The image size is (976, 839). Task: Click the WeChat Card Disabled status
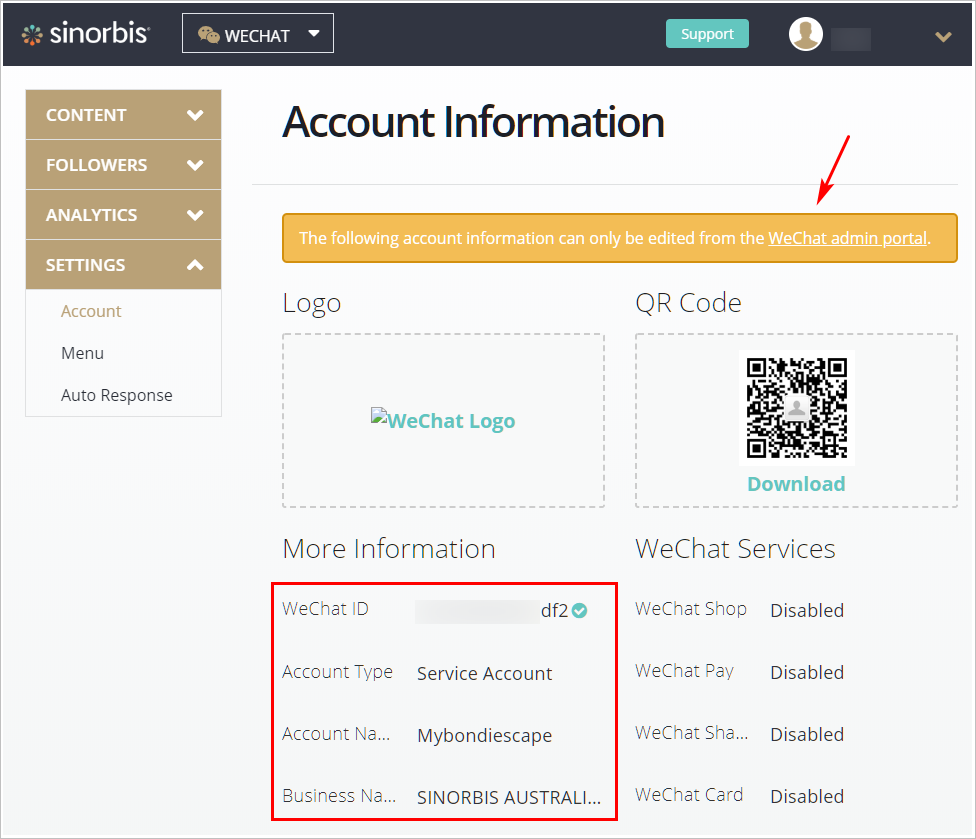click(807, 796)
